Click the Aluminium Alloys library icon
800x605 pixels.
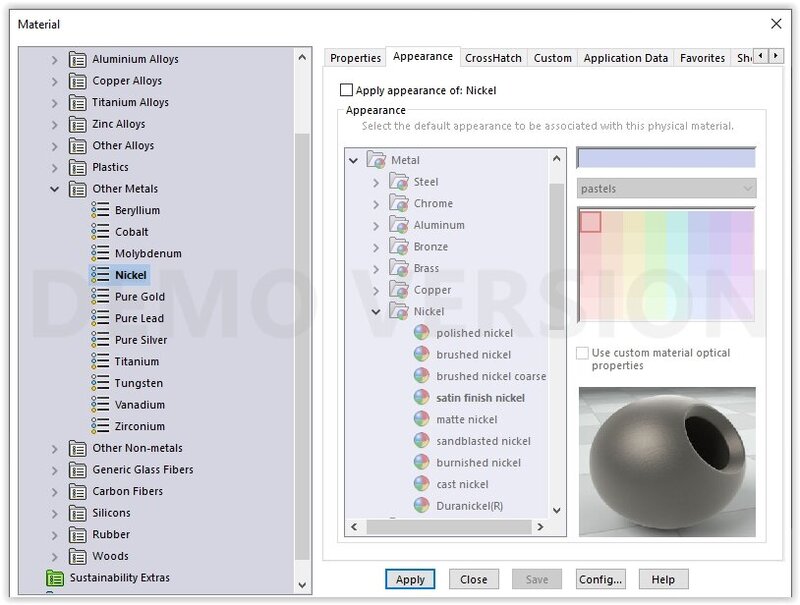pos(78,59)
